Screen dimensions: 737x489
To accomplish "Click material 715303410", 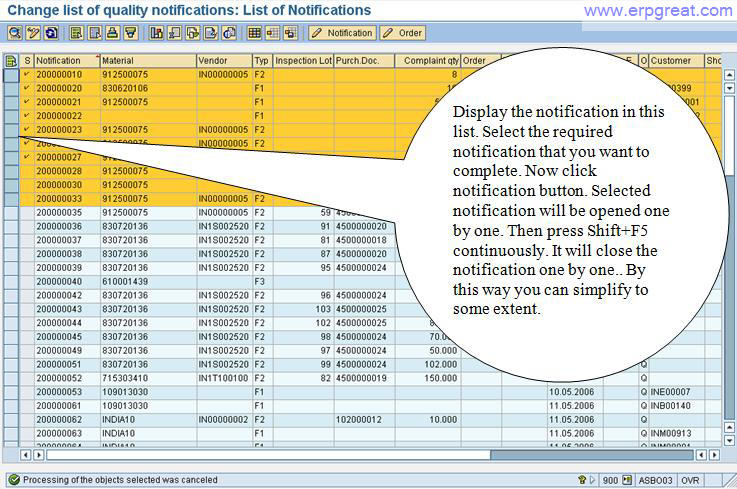I will click(x=125, y=379).
